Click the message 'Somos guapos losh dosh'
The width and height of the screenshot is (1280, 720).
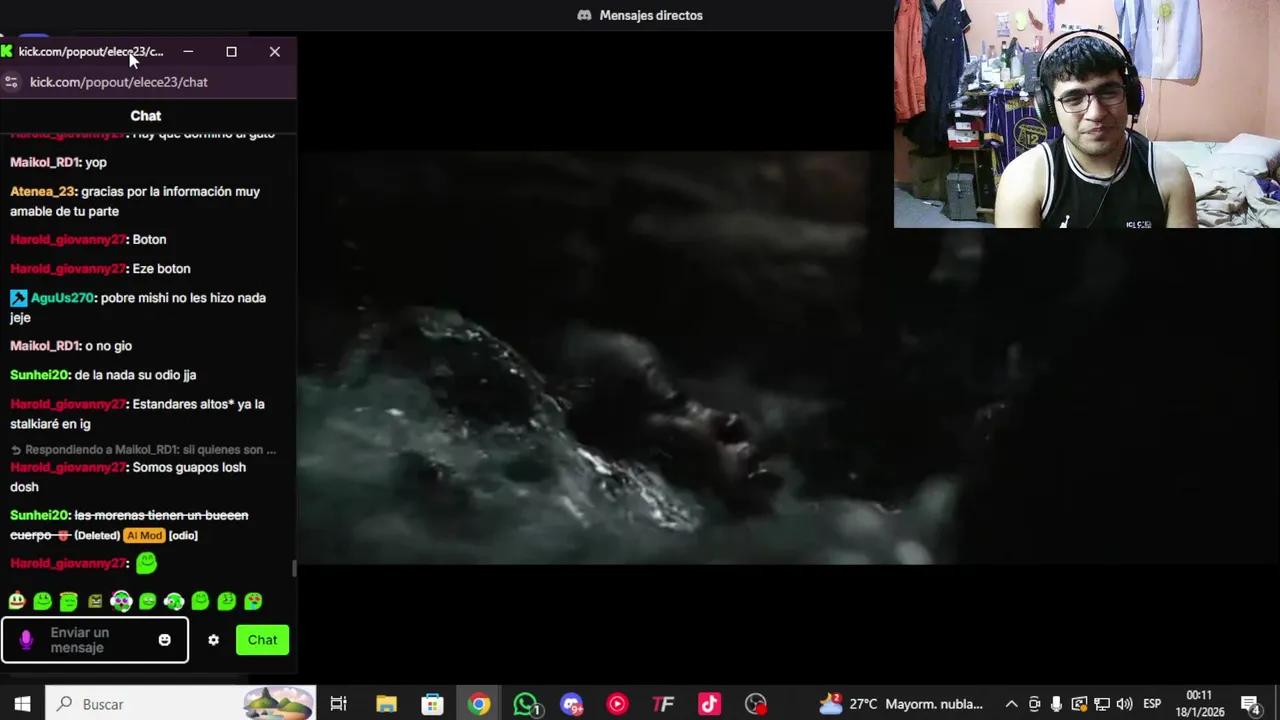tap(128, 477)
